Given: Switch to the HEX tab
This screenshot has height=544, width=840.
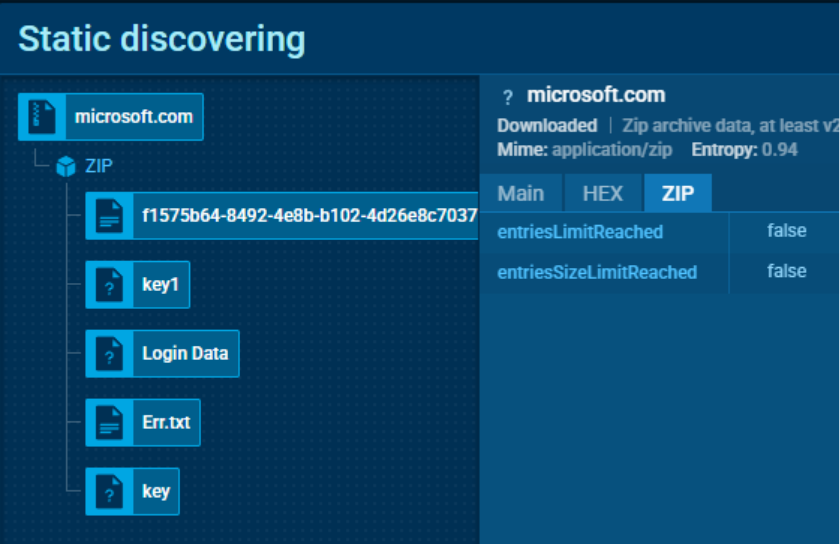Looking at the screenshot, I should (x=603, y=193).
